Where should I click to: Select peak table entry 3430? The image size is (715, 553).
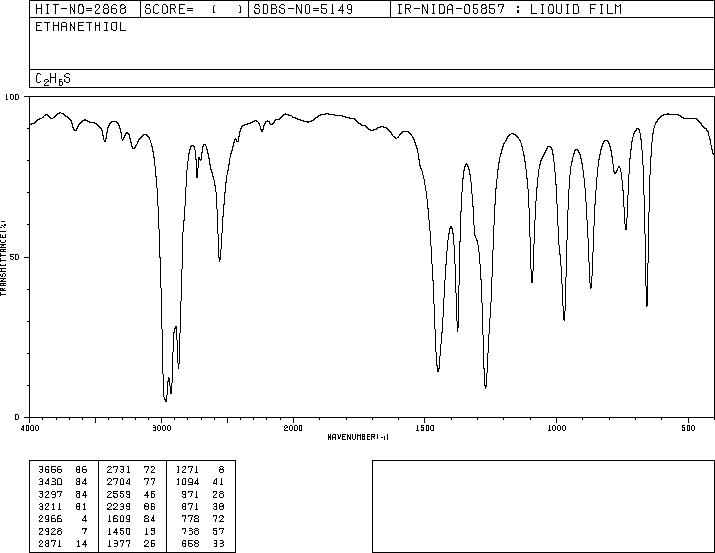pyautogui.click(x=50, y=482)
